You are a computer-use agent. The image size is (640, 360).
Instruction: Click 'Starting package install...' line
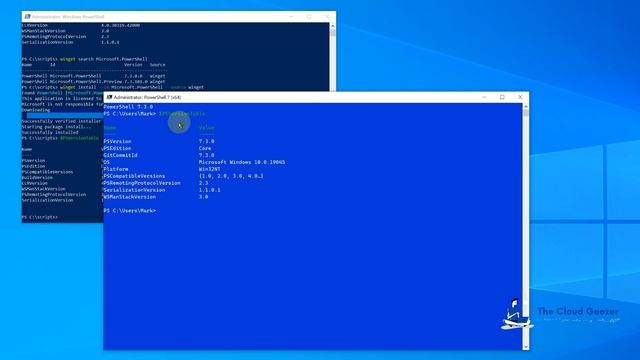pyautogui.click(x=56, y=127)
